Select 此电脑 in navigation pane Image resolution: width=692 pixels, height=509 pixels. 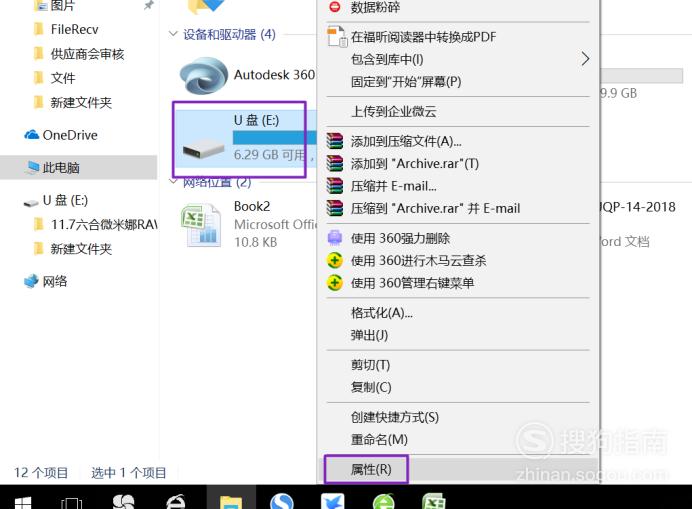61,167
